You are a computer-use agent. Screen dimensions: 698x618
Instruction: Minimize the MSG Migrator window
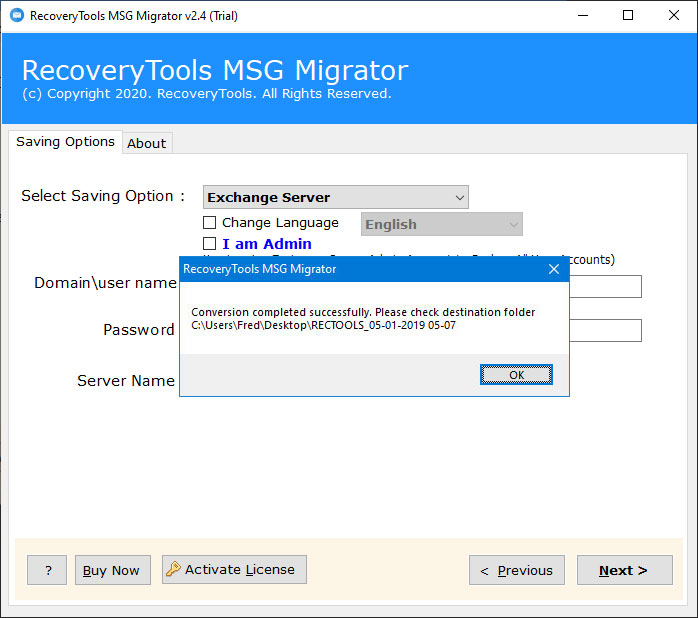(x=583, y=16)
